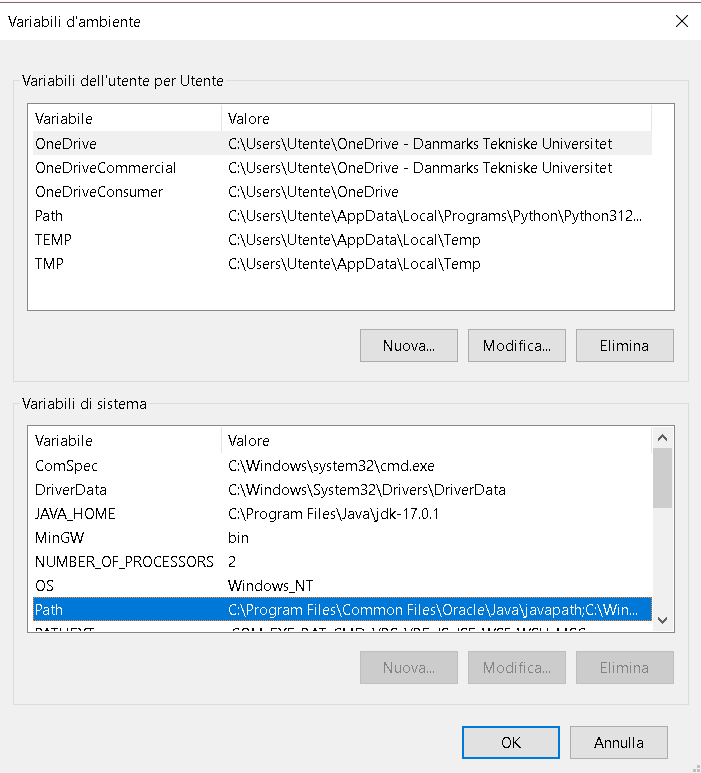This screenshot has width=701, height=773.
Task: Select the OneDrive user variable row
Action: pyautogui.click(x=66, y=144)
